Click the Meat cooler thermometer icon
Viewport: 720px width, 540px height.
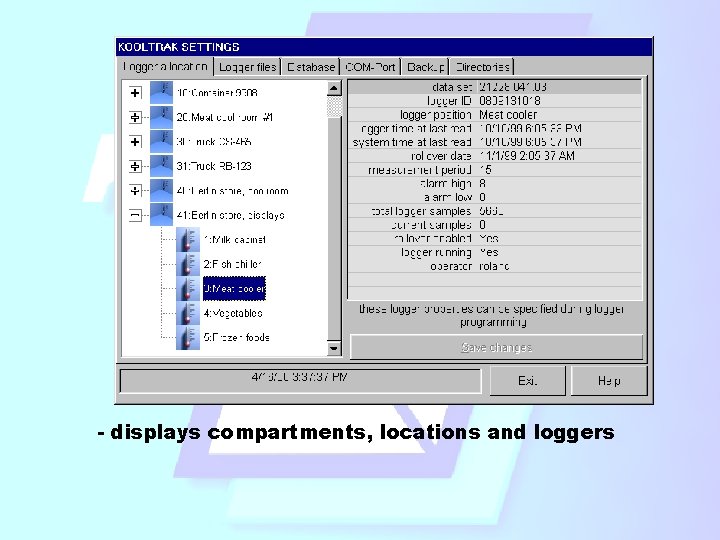(x=188, y=289)
